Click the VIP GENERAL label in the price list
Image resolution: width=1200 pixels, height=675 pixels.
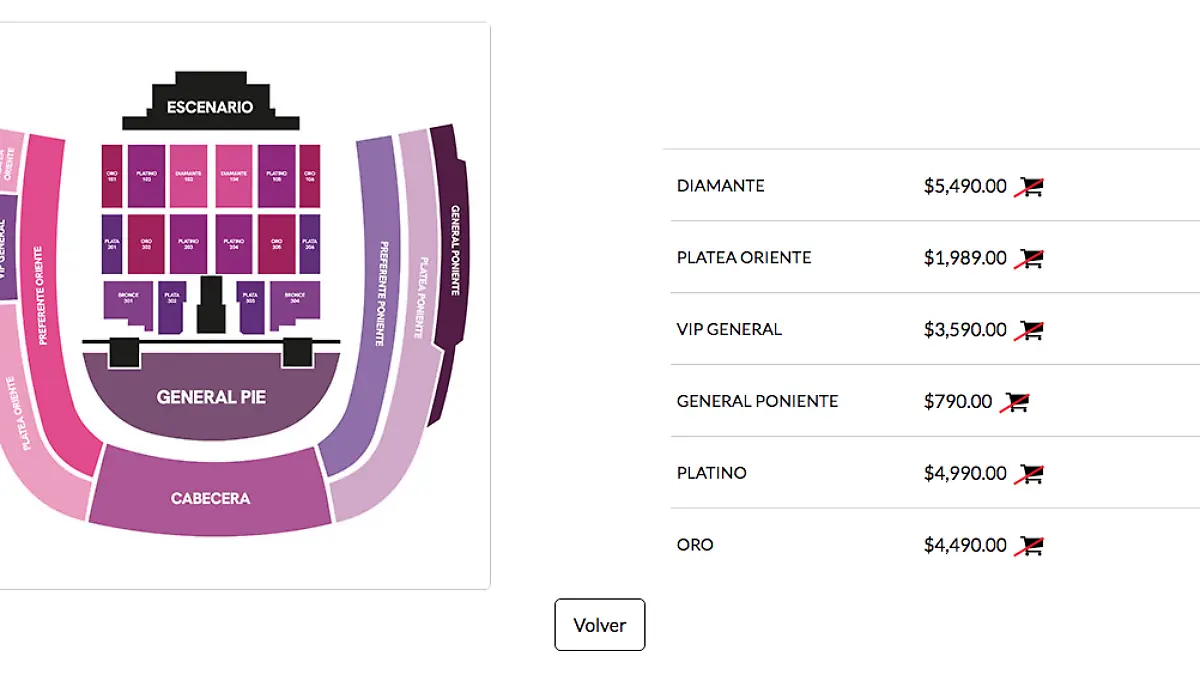pos(729,330)
